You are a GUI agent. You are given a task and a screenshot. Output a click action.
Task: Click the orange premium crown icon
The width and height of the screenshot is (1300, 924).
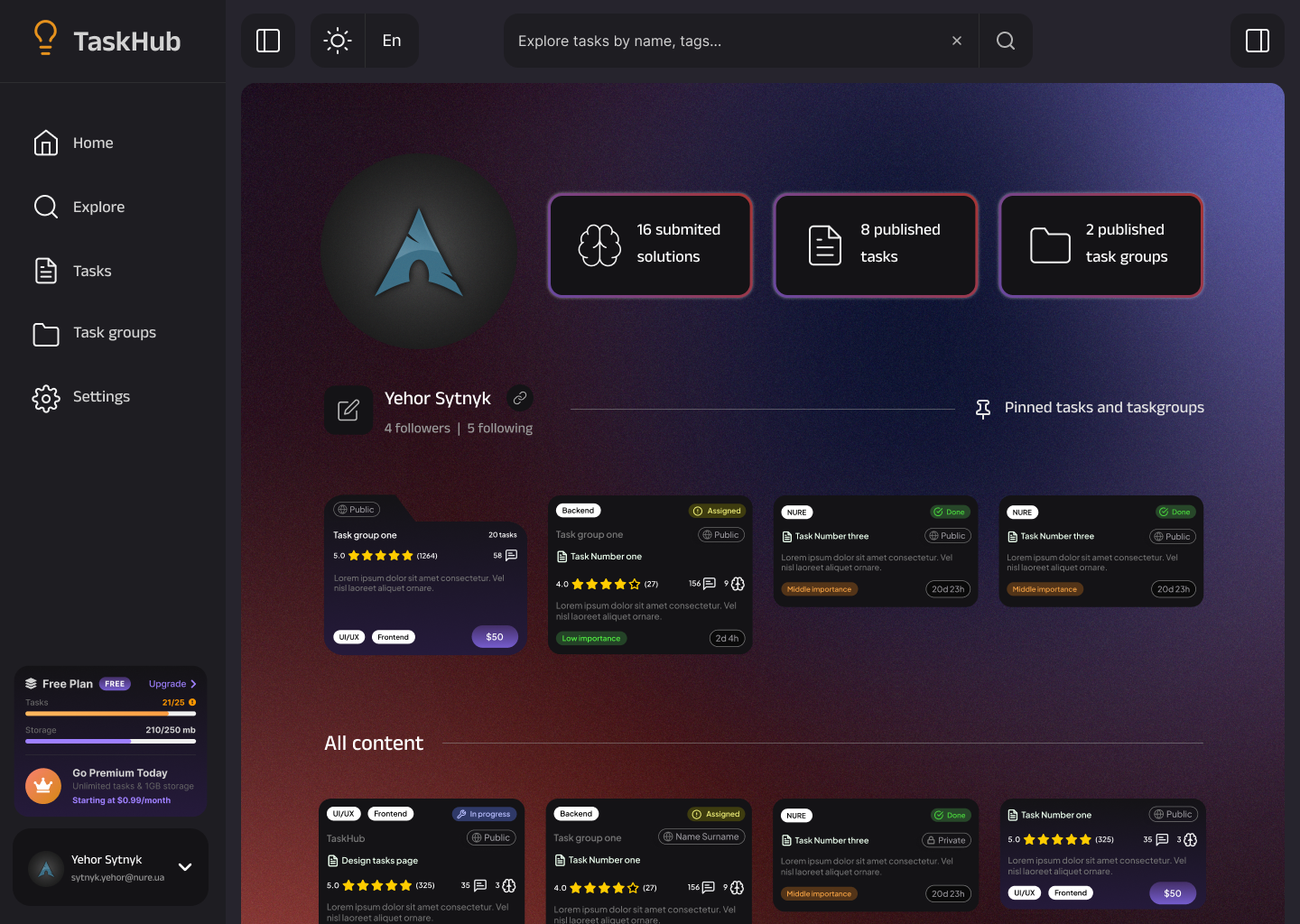(43, 786)
